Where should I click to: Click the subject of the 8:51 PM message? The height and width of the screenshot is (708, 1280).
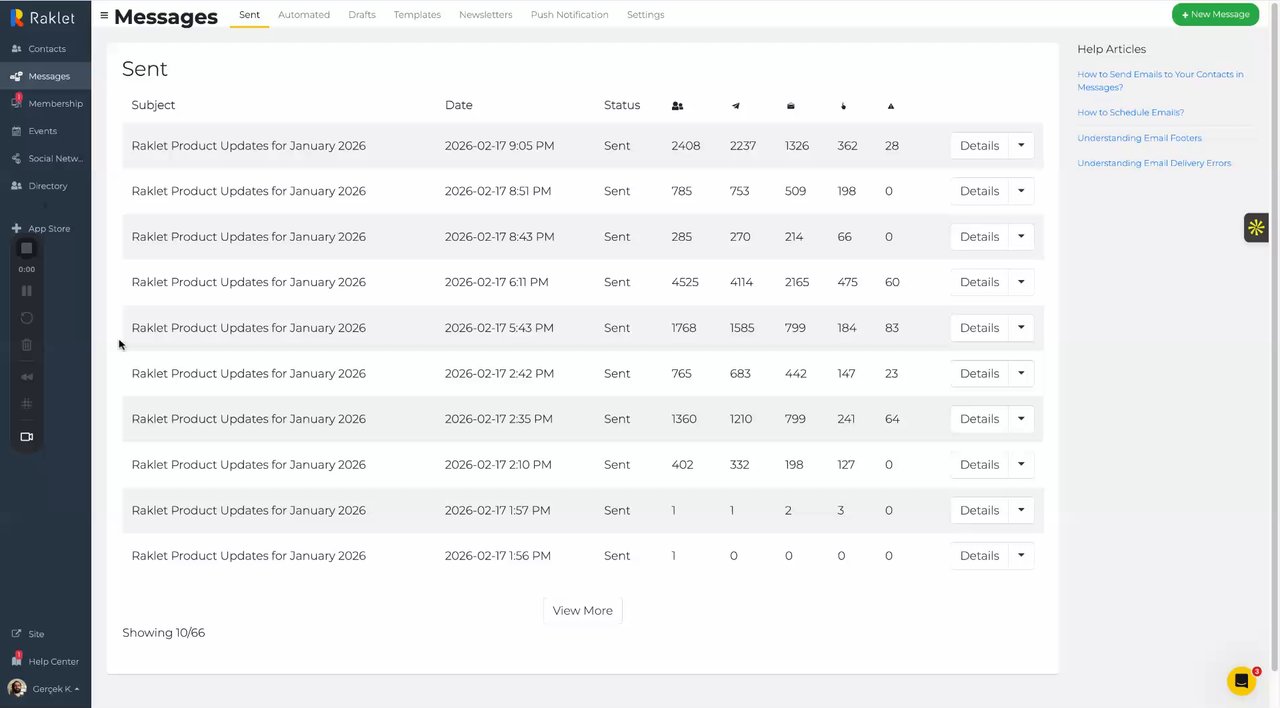pos(248,191)
